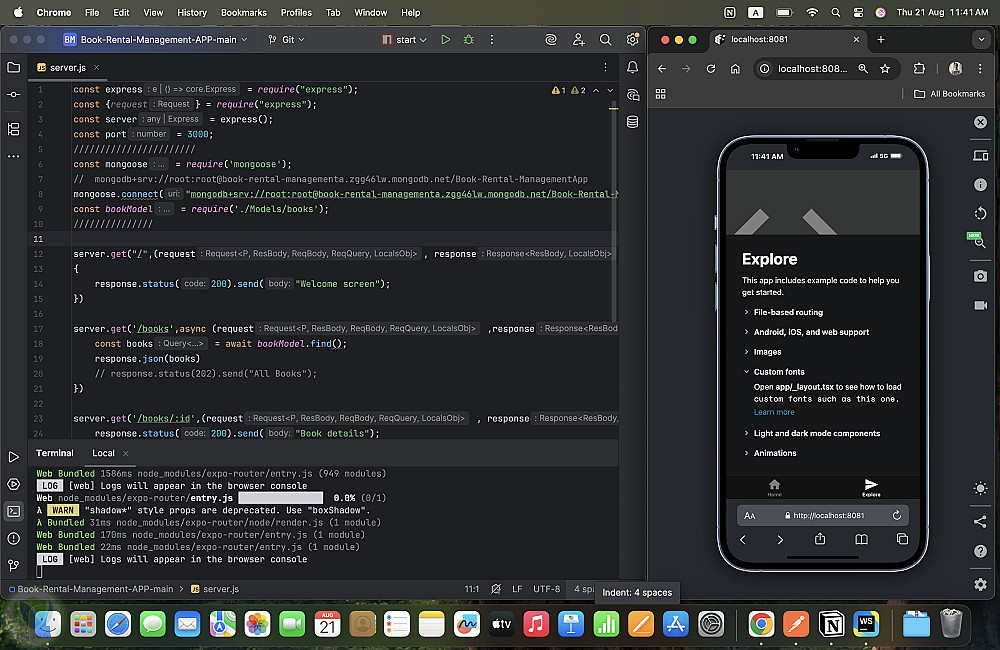This screenshot has width=1000, height=650.
Task: Select the Local terminal session tab
Action: [x=103, y=453]
